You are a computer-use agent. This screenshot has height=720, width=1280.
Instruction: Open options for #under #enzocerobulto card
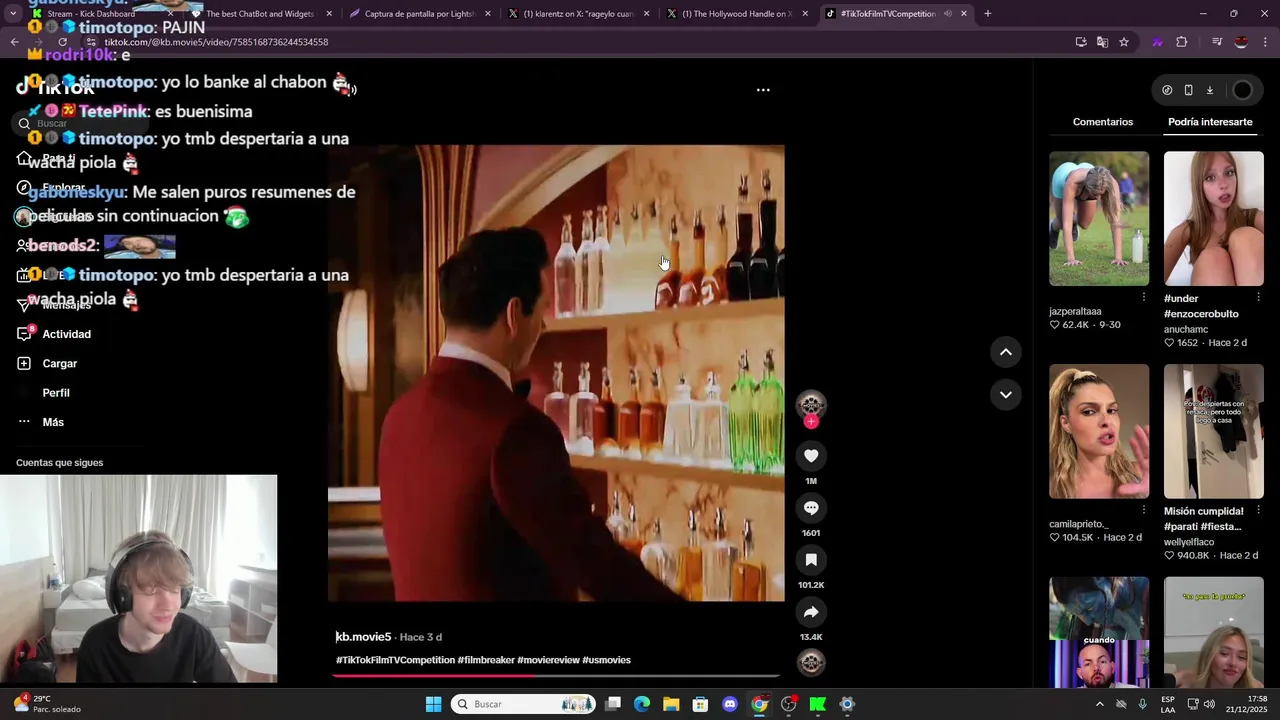pos(1258,298)
